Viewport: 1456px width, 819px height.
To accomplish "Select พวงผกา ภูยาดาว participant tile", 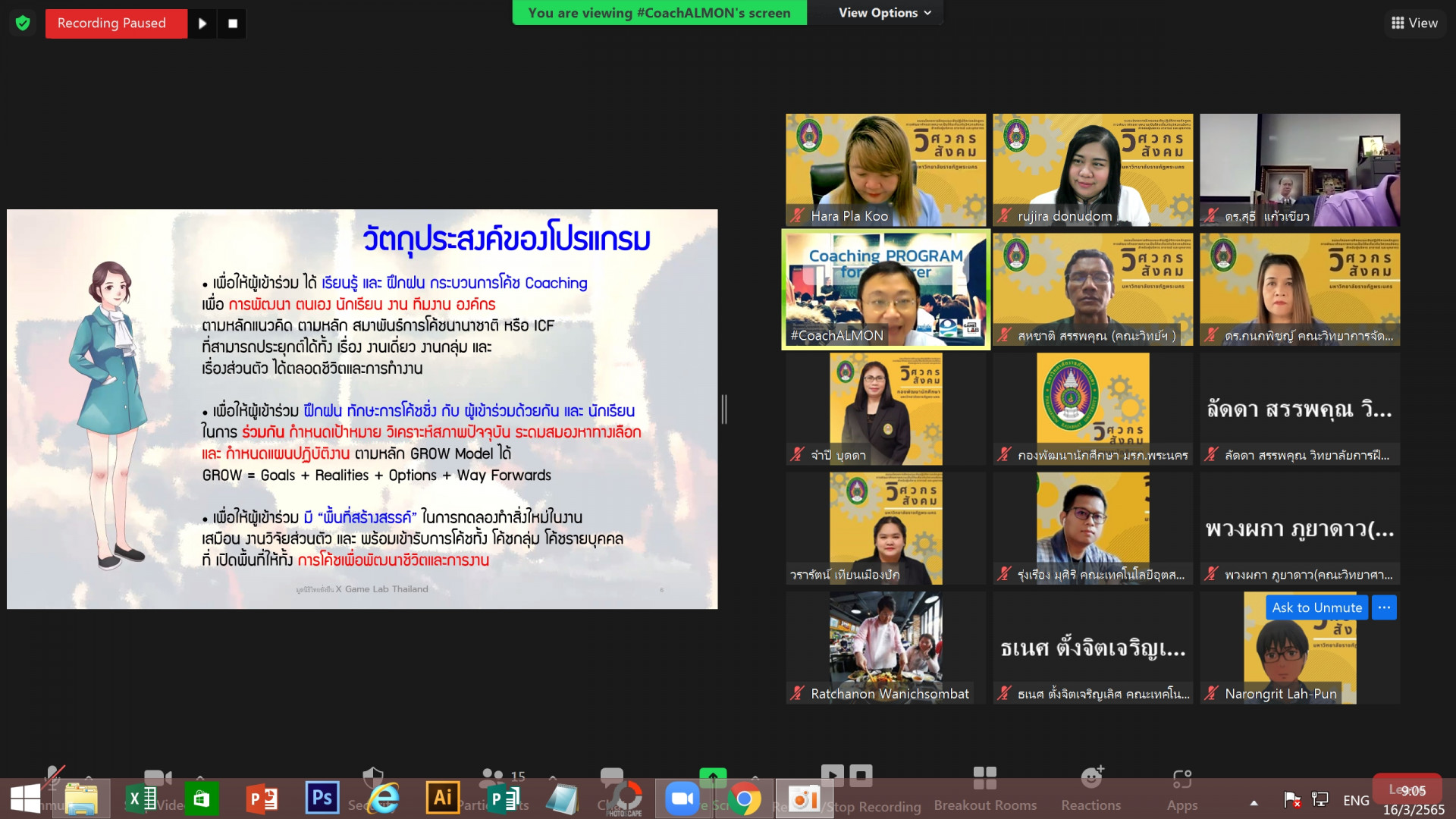I will pyautogui.click(x=1300, y=528).
